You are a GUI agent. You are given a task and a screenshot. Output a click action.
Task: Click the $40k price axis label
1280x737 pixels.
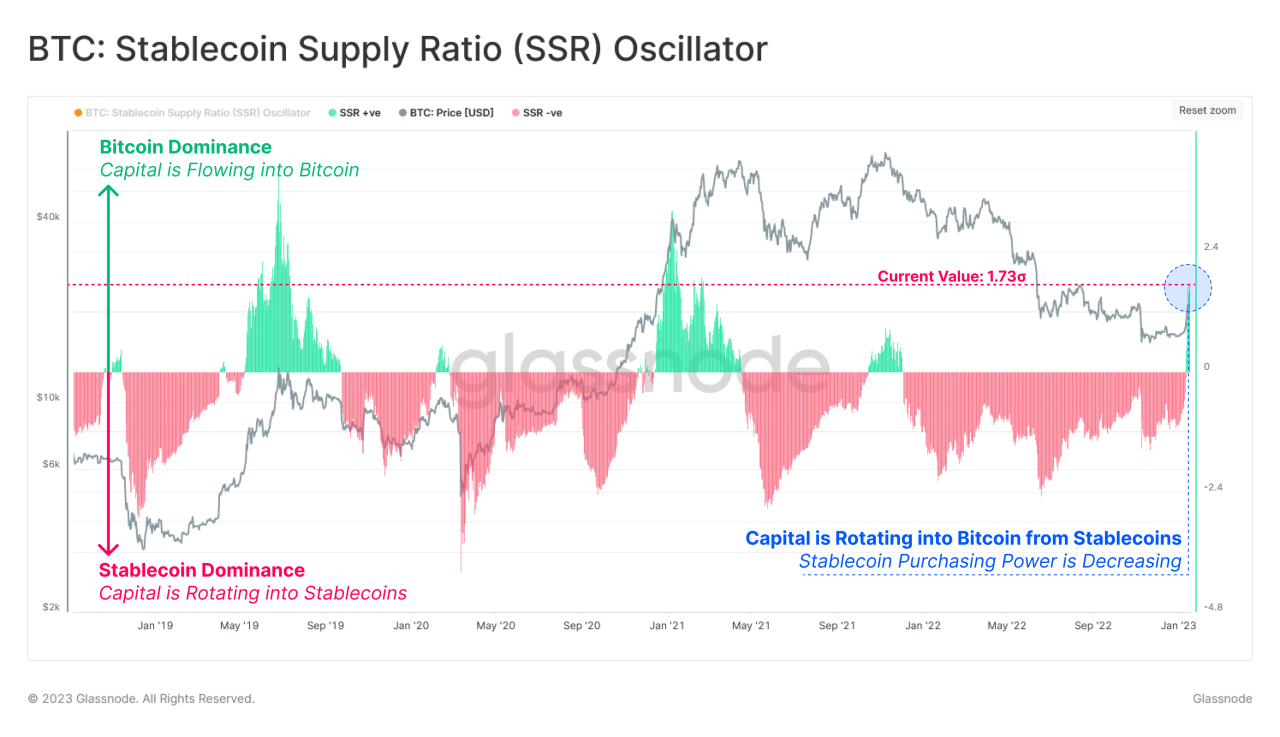48,217
